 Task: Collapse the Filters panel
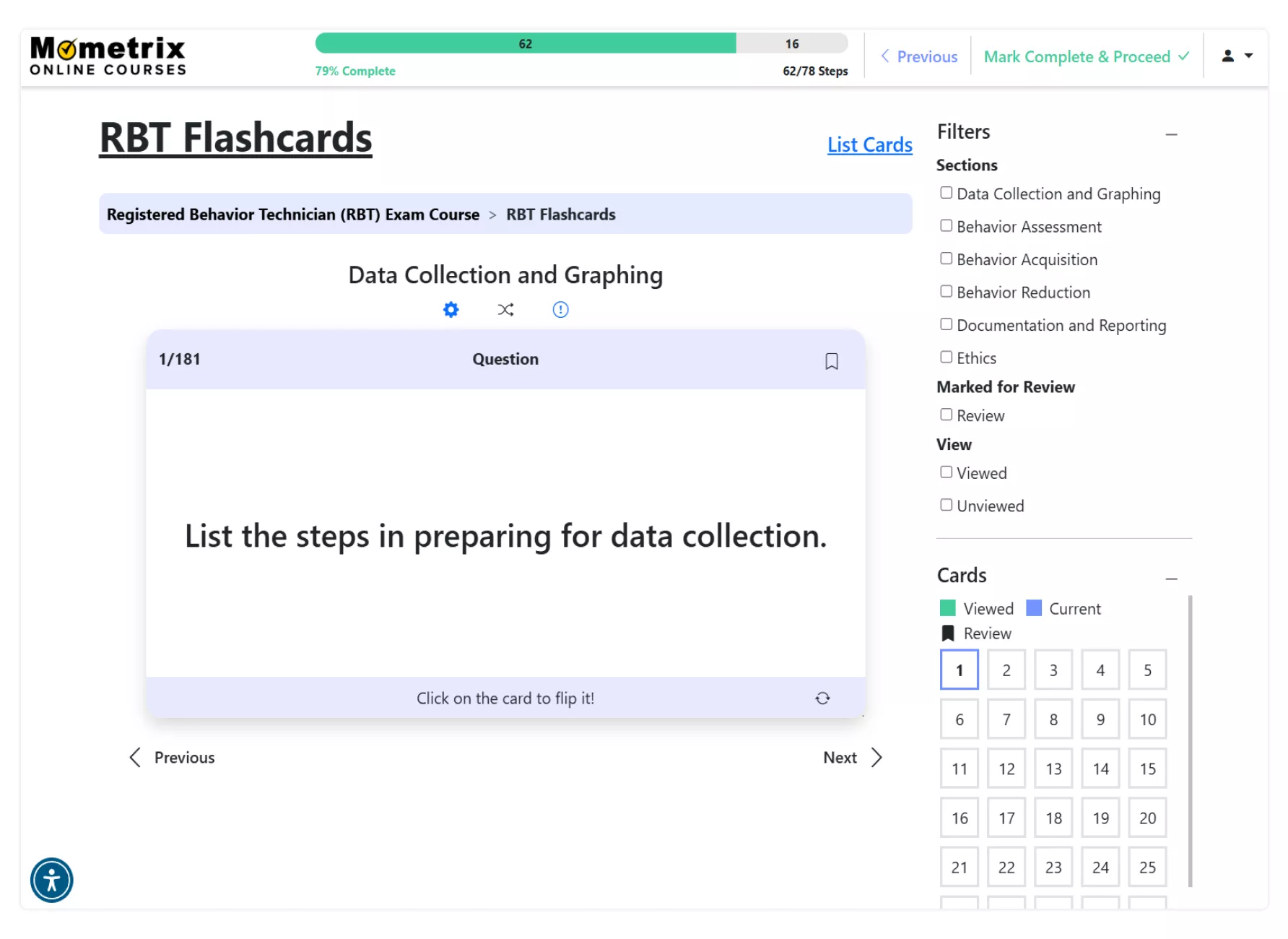[x=1171, y=134]
